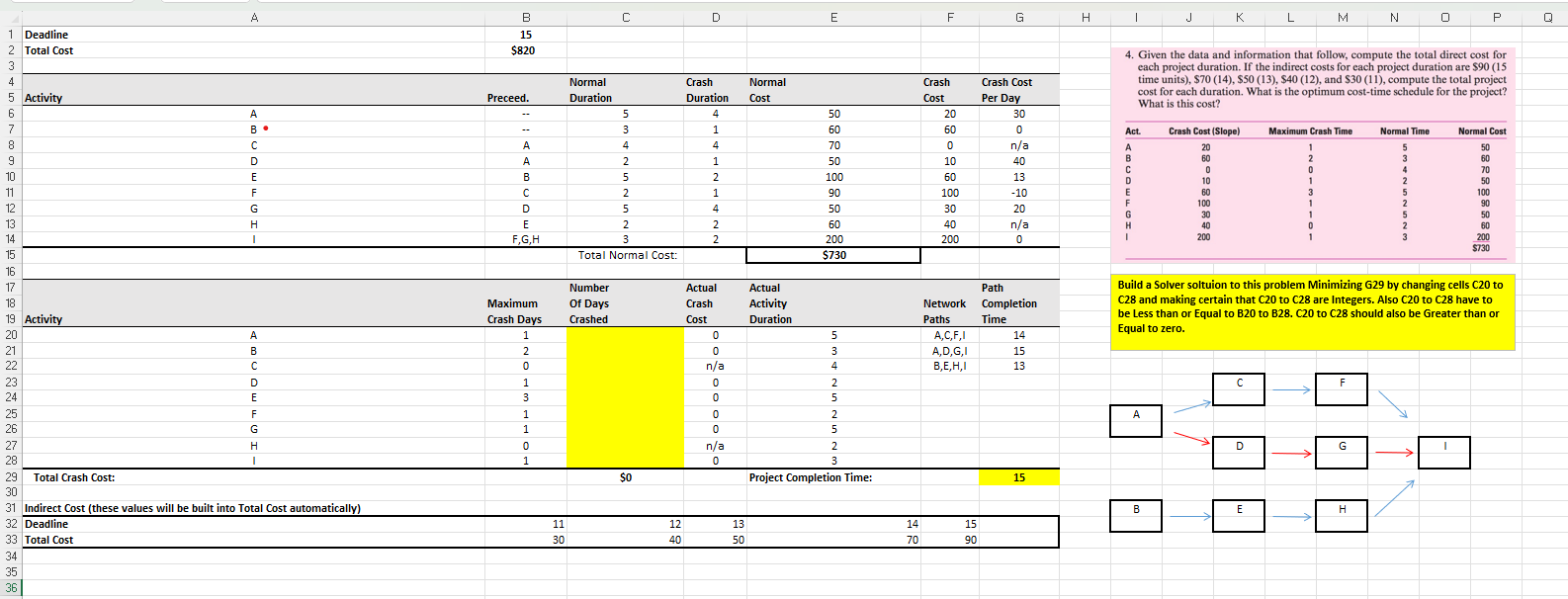Image resolution: width=1568 pixels, height=599 pixels.
Task: Select the bordered $730 total cell
Action: point(833,255)
